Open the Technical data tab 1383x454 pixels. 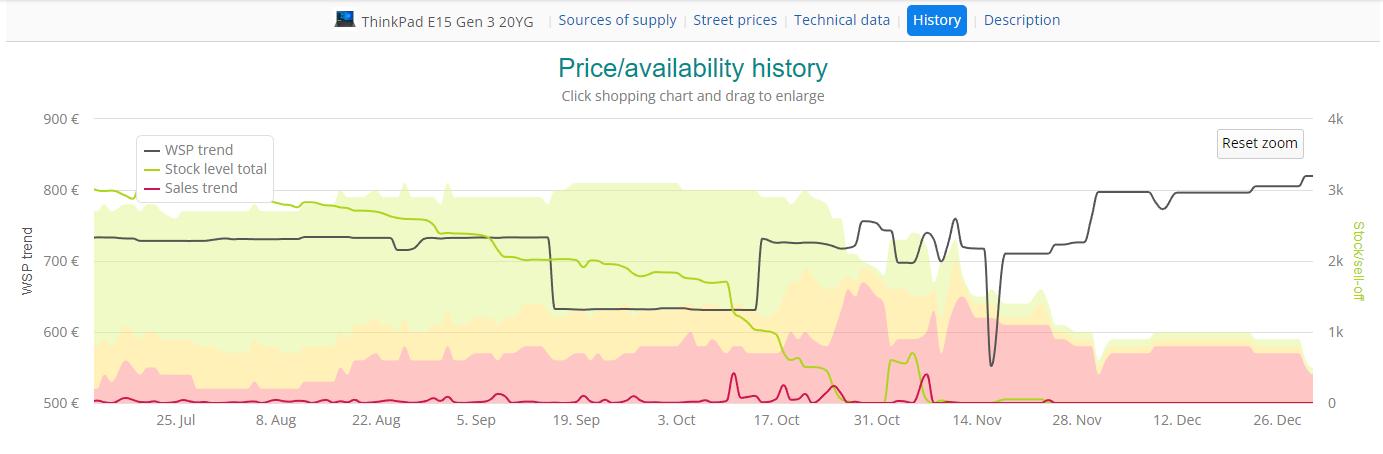click(842, 20)
